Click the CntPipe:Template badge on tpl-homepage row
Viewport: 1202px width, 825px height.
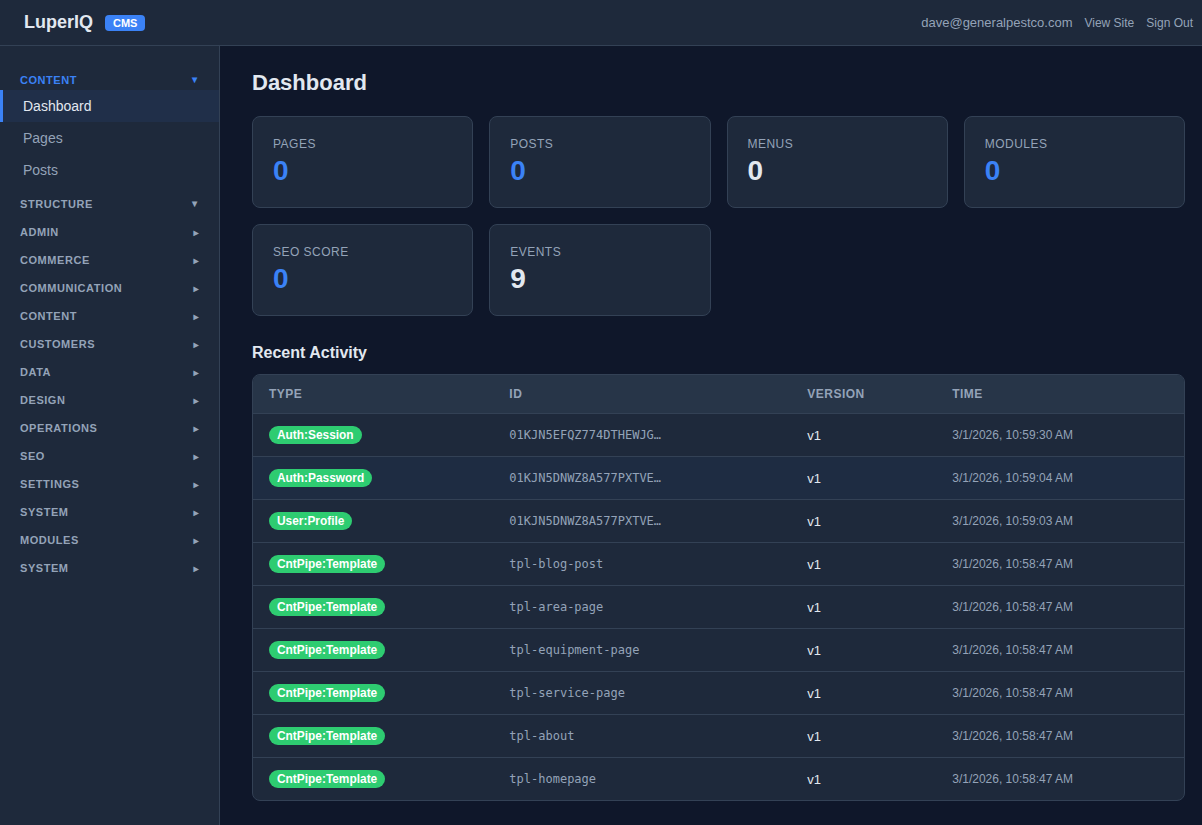(327, 778)
